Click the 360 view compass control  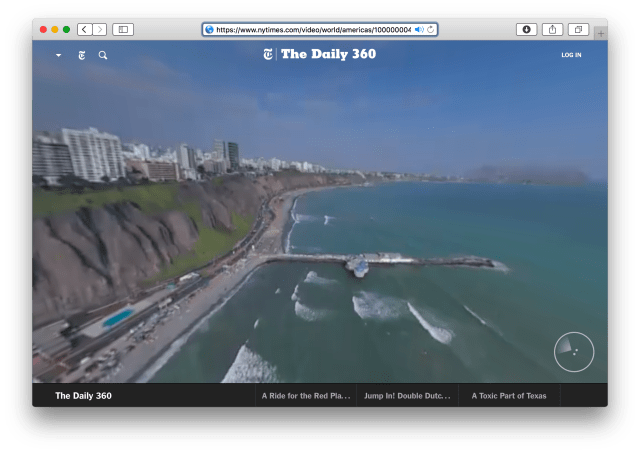[x=574, y=352]
